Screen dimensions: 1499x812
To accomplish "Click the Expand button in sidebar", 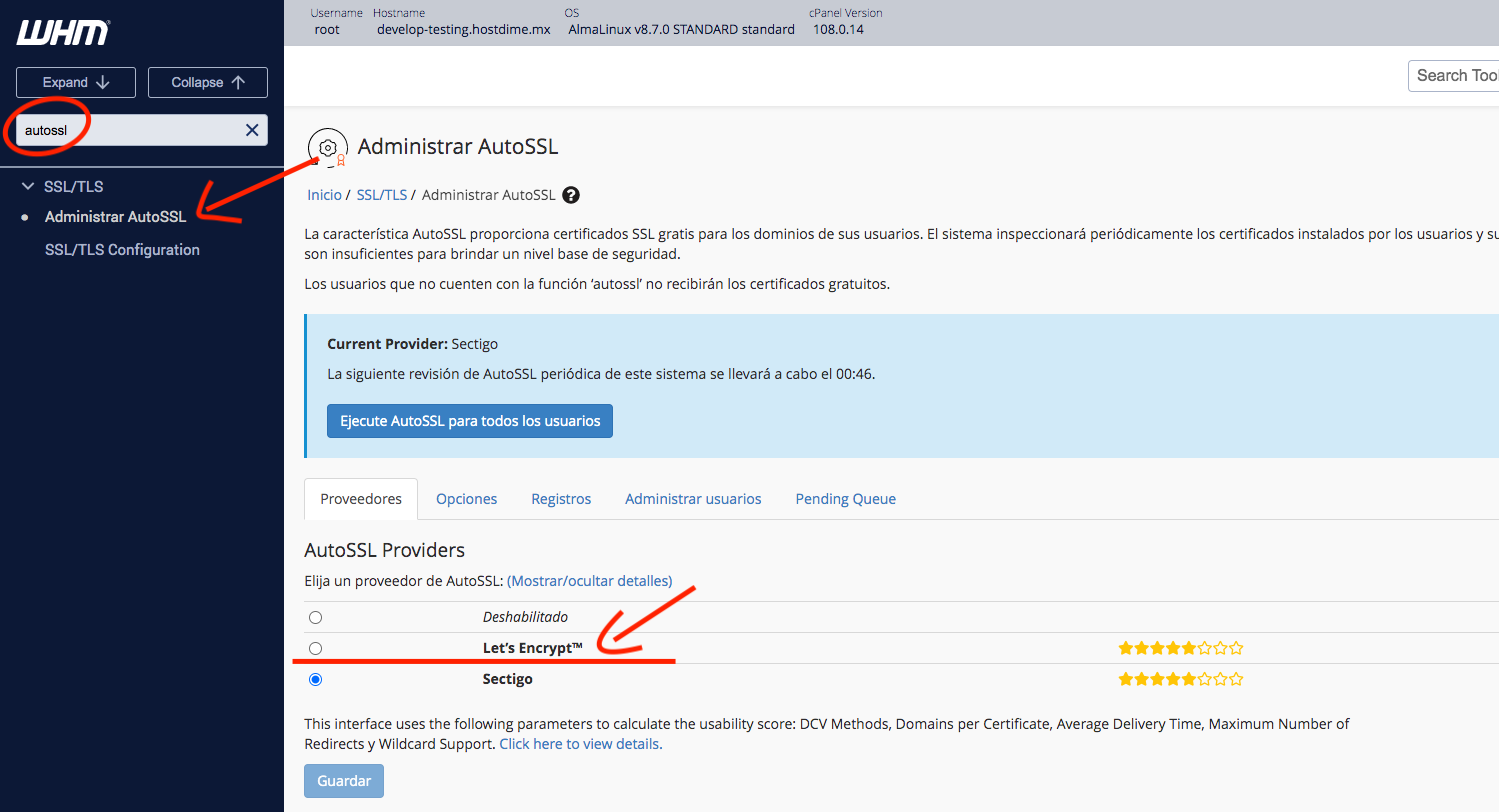I will (x=76, y=83).
